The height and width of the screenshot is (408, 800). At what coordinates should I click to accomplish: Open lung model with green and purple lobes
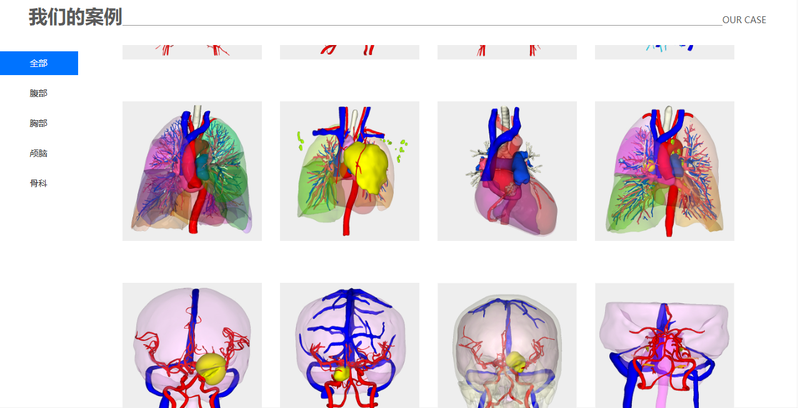tap(192, 171)
